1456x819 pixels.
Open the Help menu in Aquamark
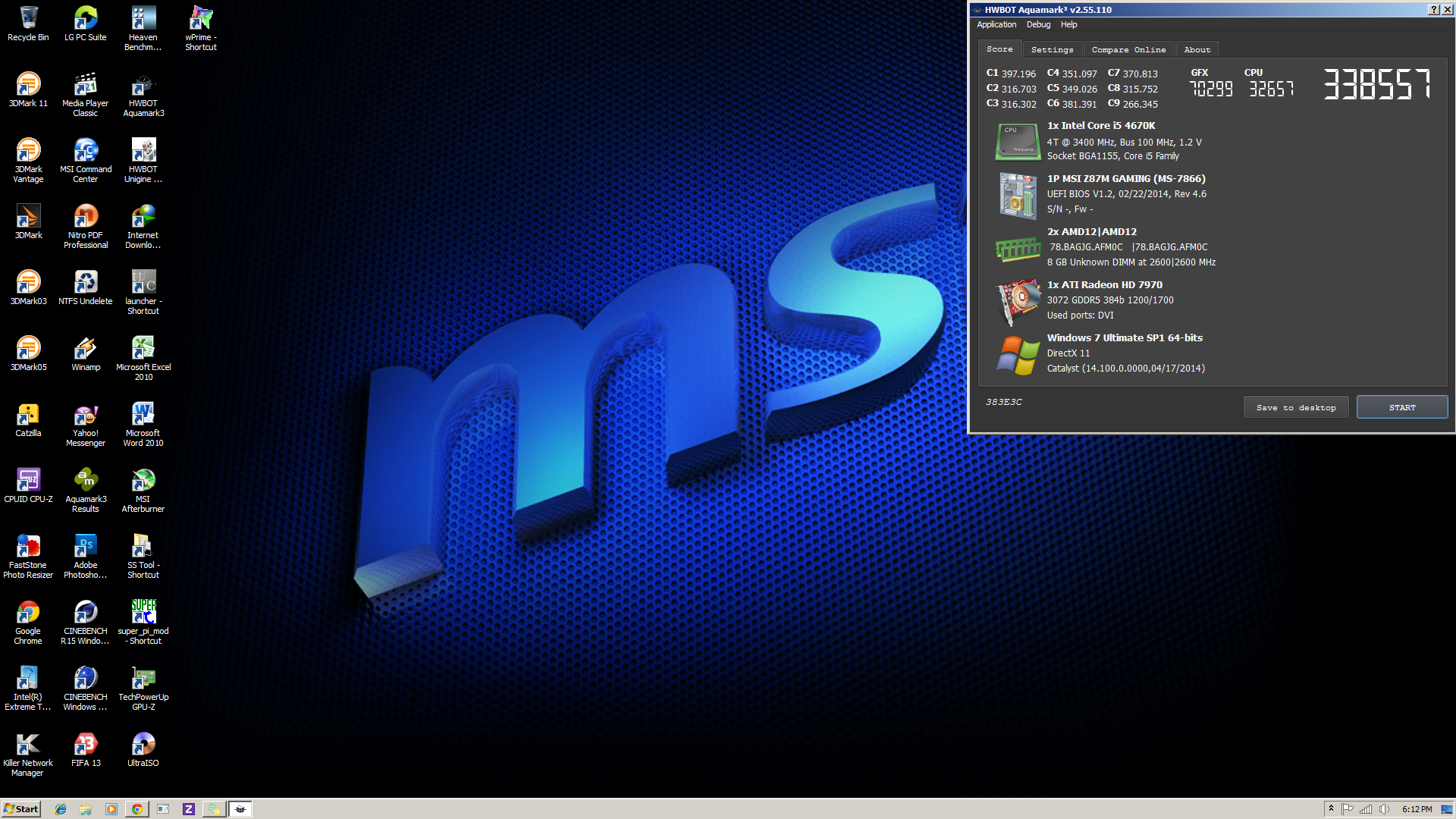(1068, 24)
